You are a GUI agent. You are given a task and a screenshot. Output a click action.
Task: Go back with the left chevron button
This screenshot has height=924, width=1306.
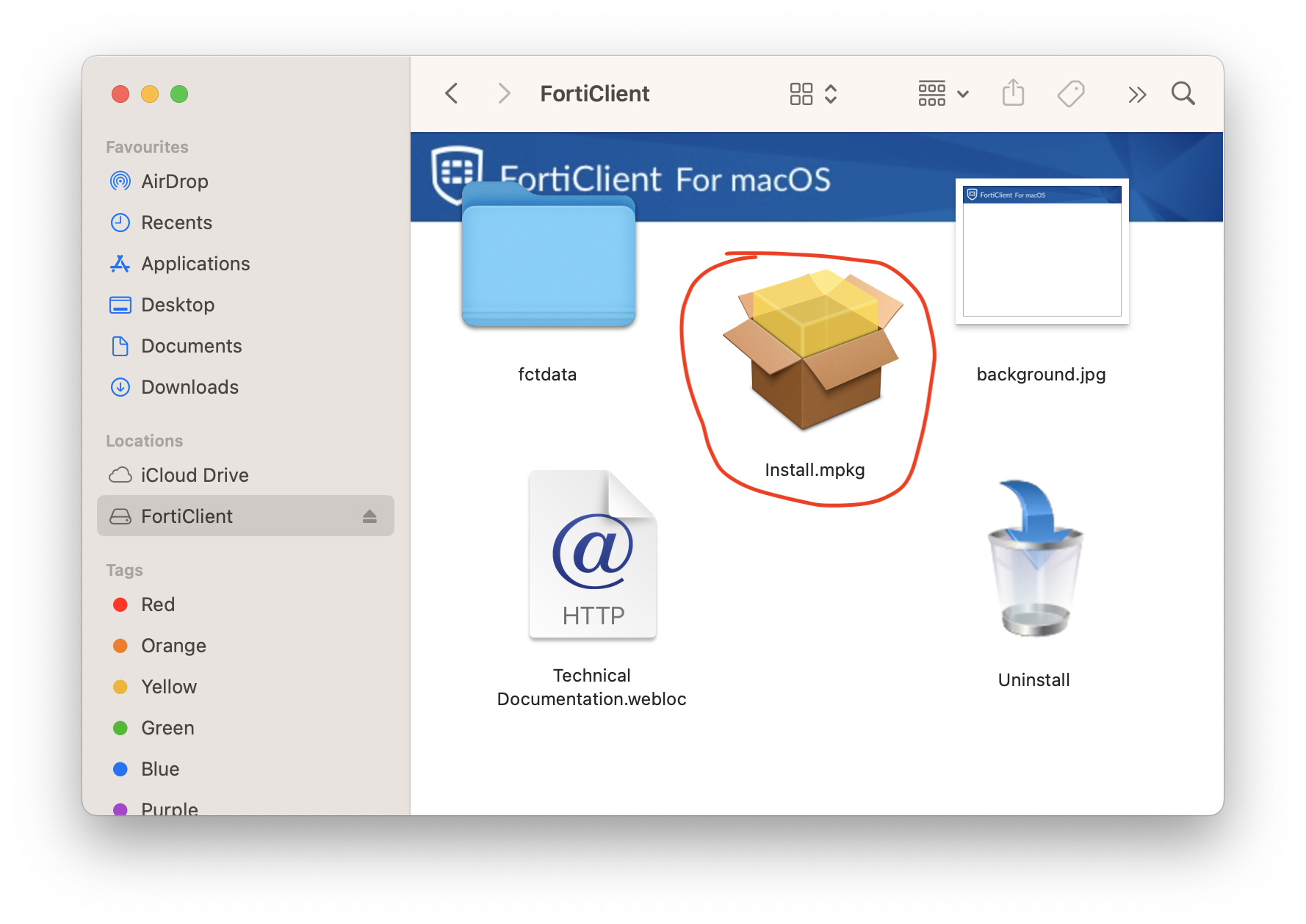[x=452, y=93]
